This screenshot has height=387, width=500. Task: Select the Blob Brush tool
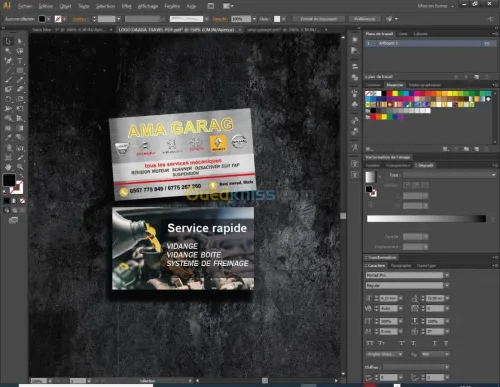[x=8, y=89]
